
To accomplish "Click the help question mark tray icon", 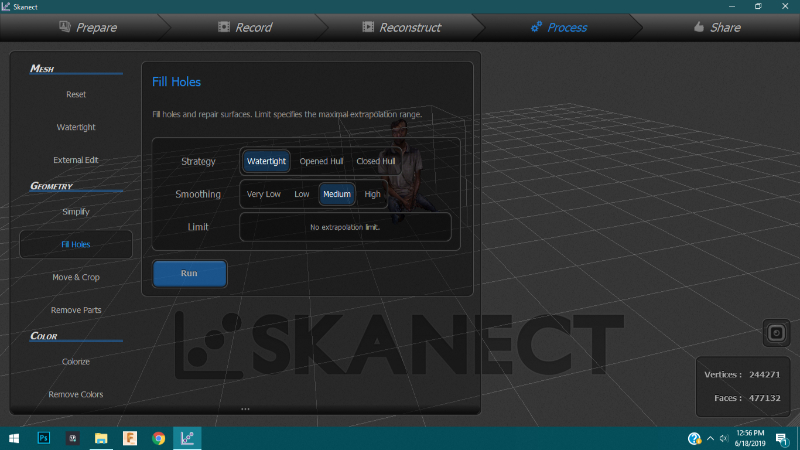I will coord(694,438).
